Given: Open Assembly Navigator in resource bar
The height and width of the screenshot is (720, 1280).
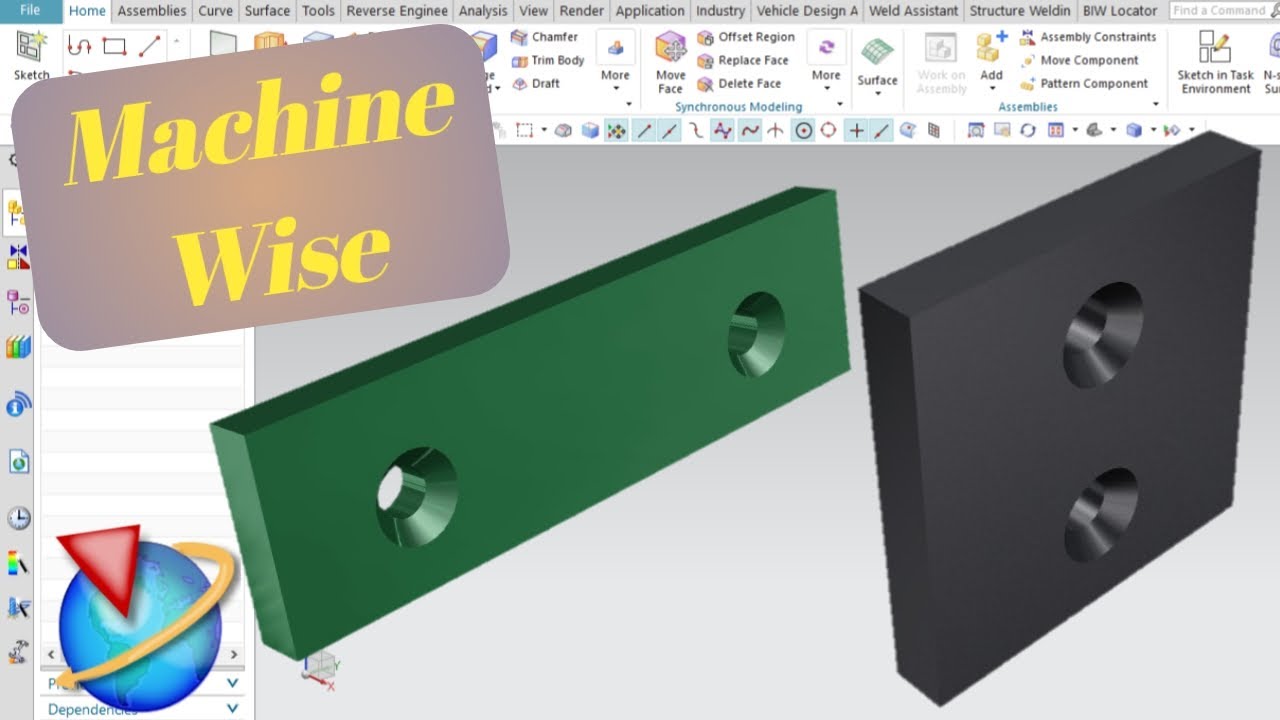Looking at the screenshot, I should coord(17,213).
